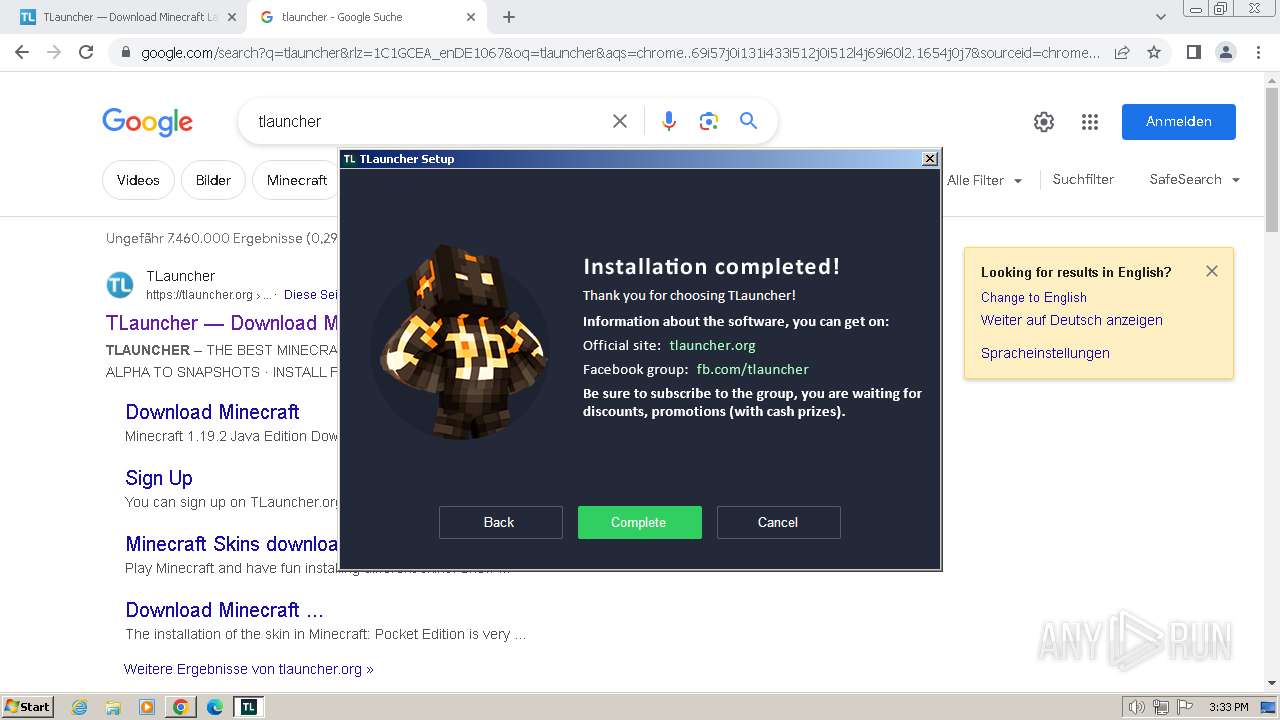The width and height of the screenshot is (1280, 720).
Task: Open the TLauncher taskbar item
Action: 248,707
